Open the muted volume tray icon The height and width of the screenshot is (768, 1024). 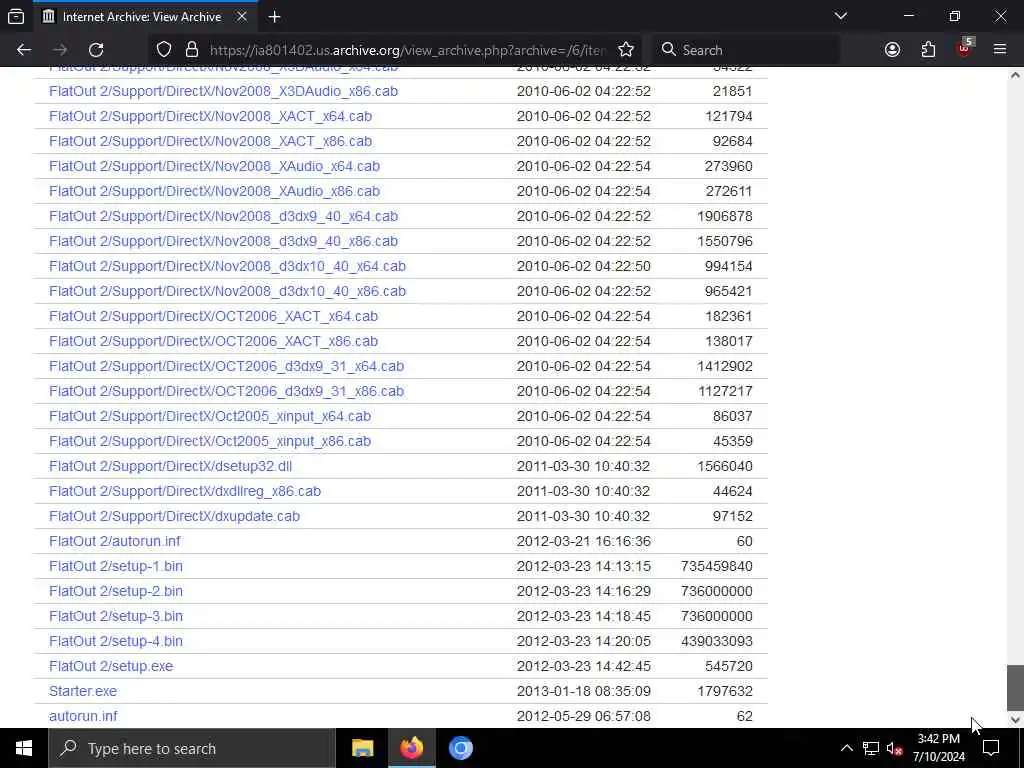[894, 748]
